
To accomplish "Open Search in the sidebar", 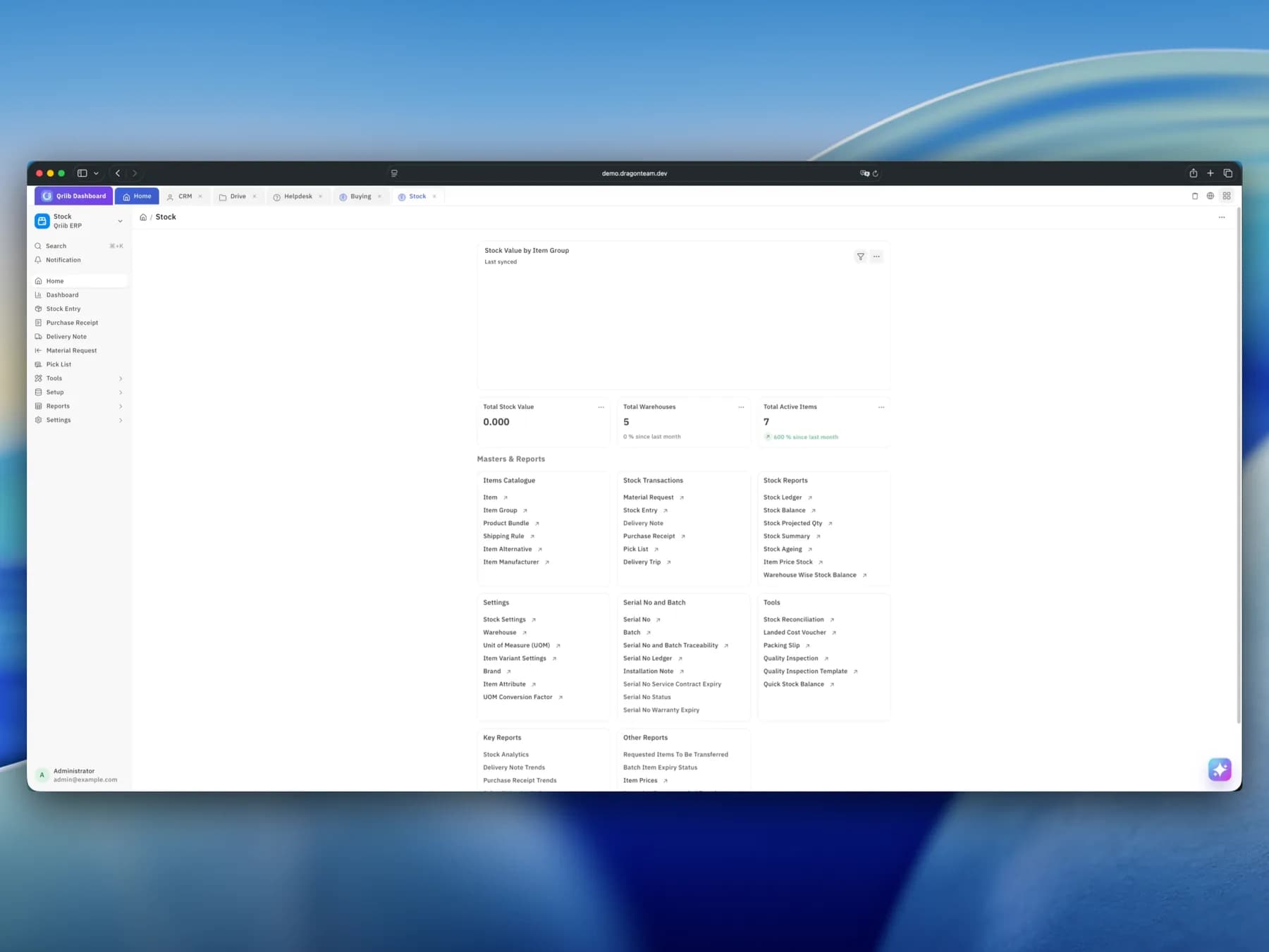I will [x=79, y=246].
